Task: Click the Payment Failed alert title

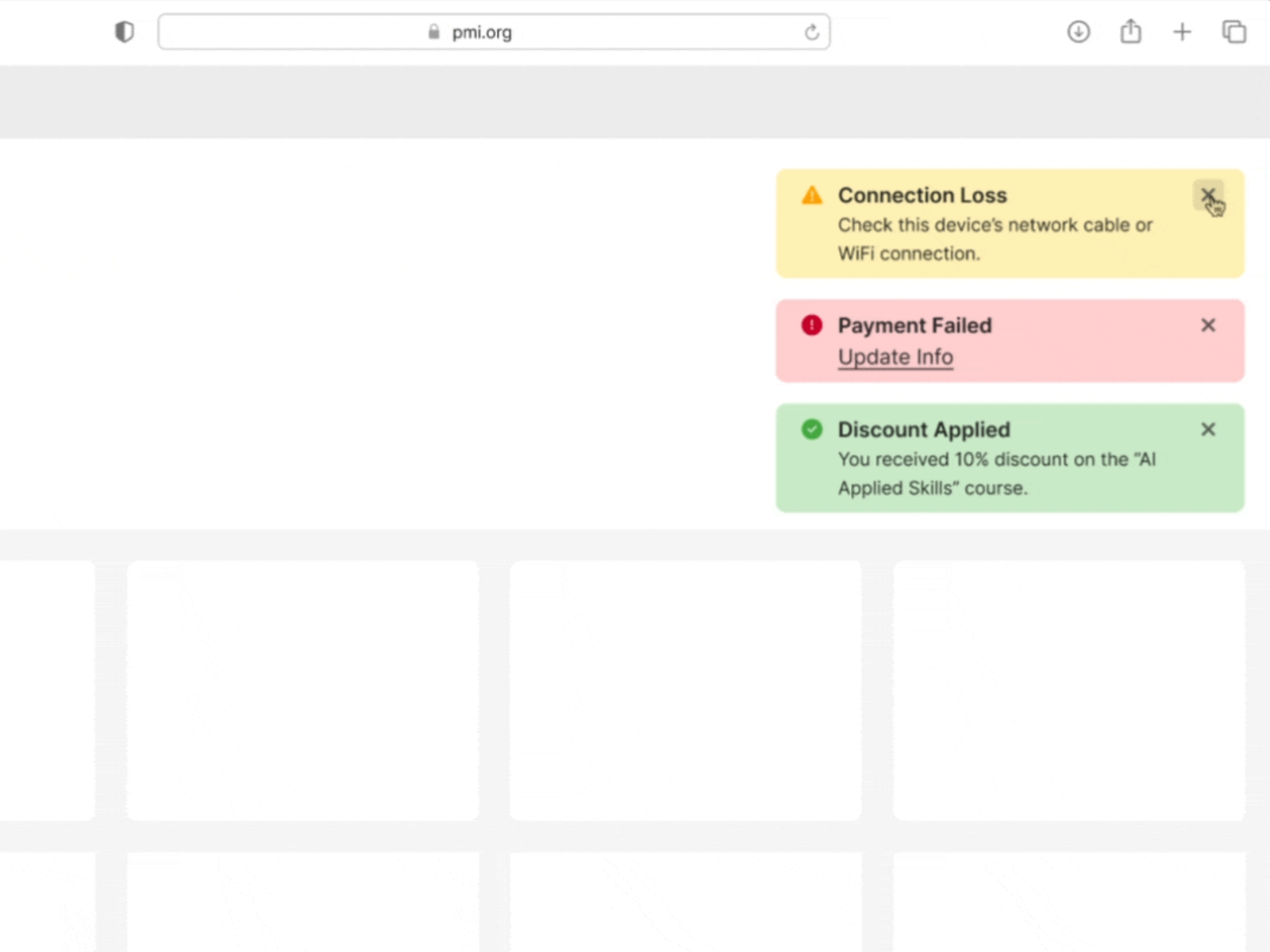Action: point(914,325)
